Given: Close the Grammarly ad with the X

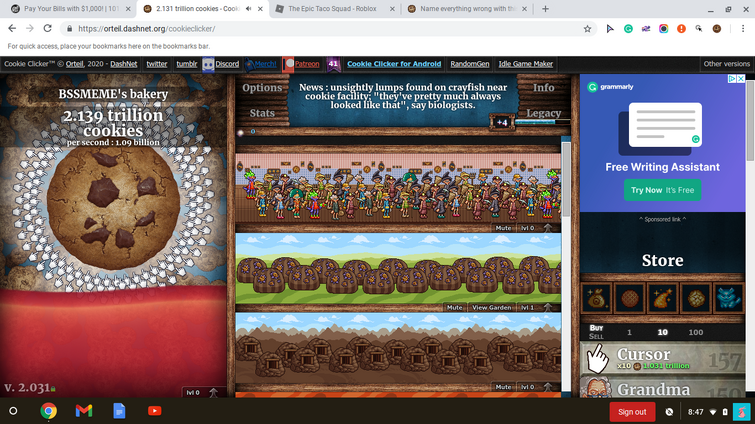Looking at the screenshot, I should (x=741, y=78).
